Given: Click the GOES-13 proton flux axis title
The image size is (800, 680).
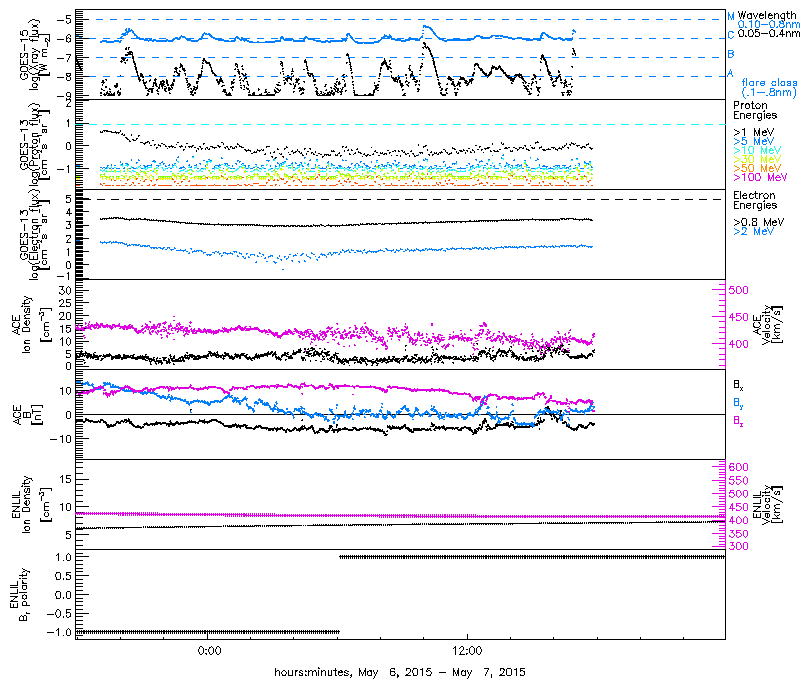Looking at the screenshot, I should click(34, 144).
